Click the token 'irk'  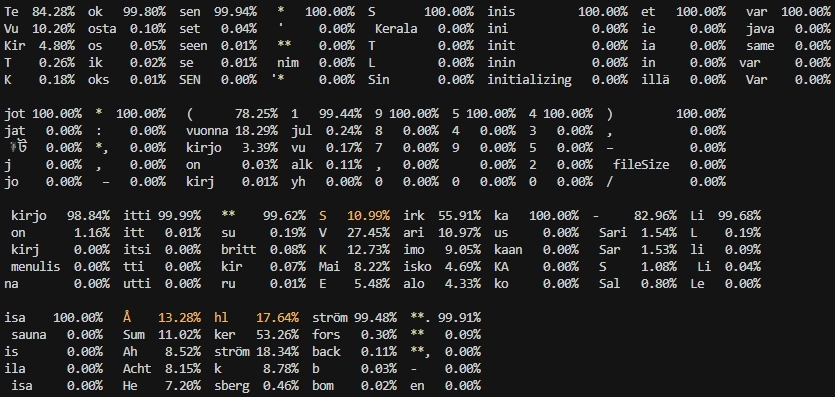414,216
